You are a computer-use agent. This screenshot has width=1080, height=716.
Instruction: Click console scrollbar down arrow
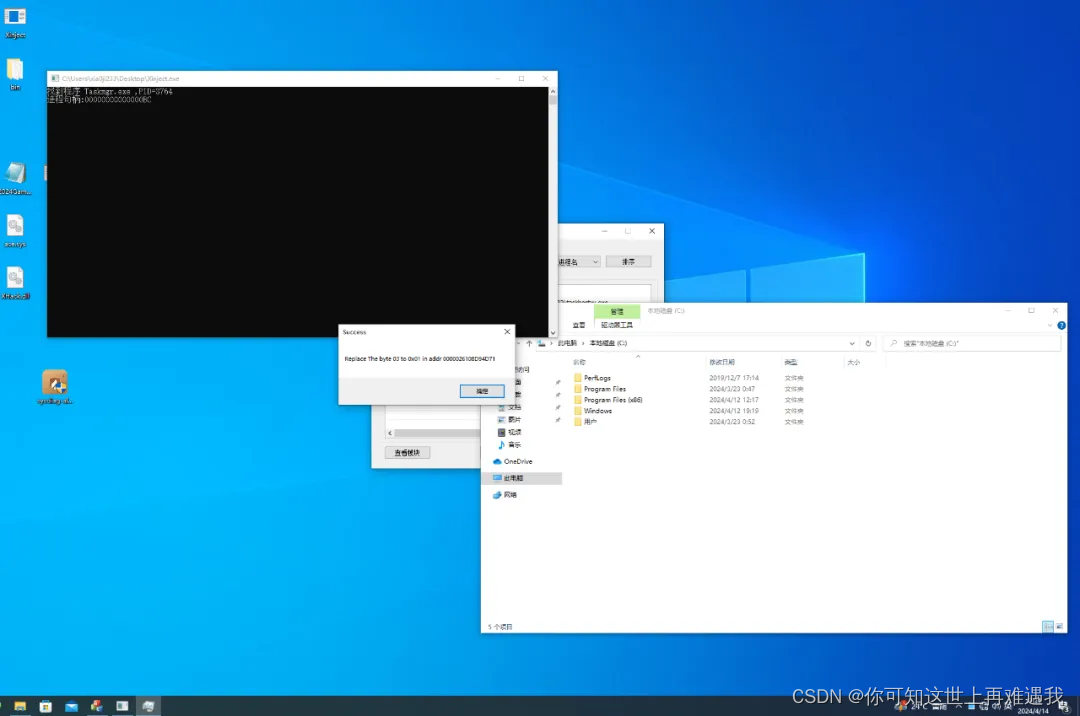(x=552, y=333)
